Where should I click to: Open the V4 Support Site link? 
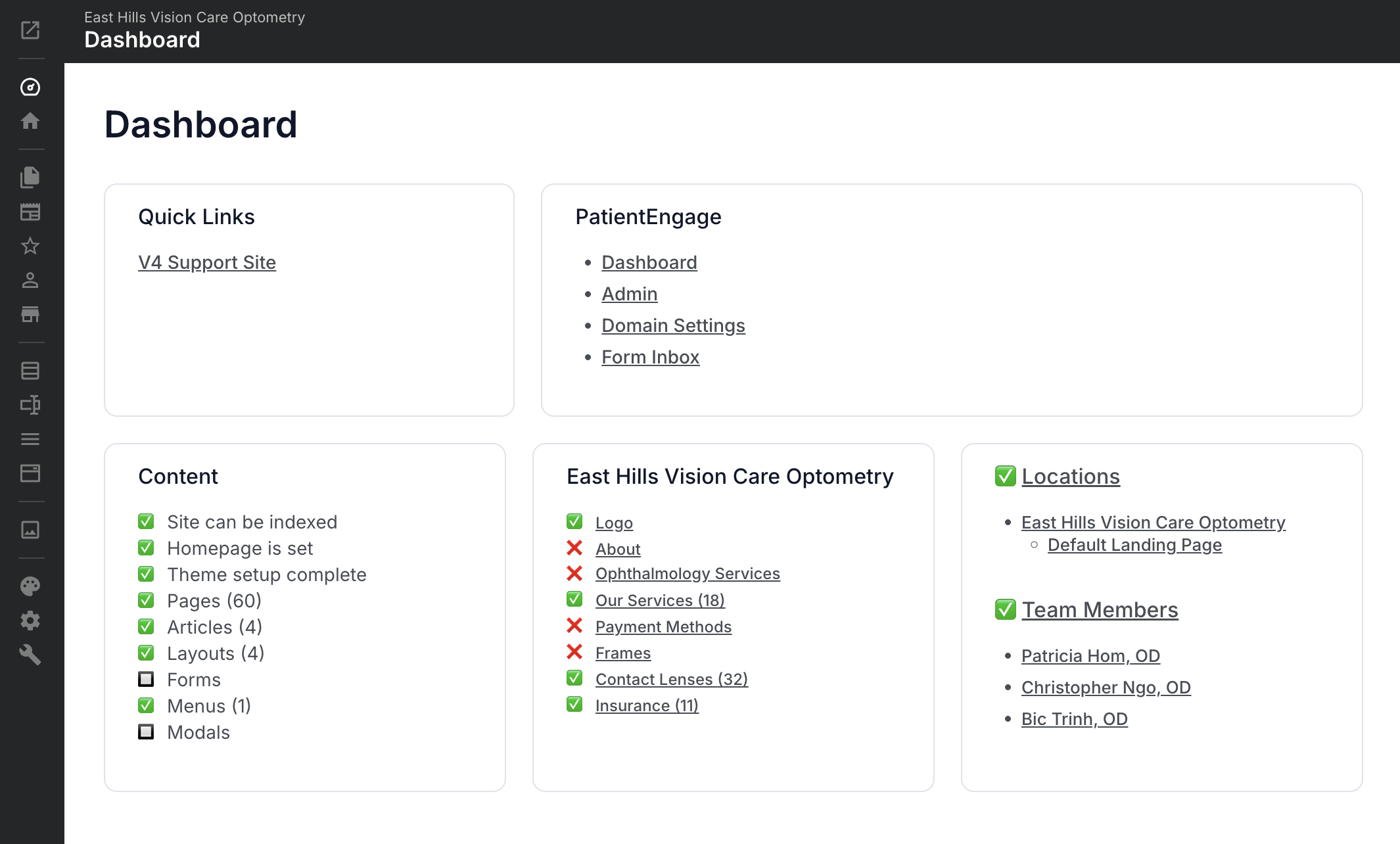click(207, 262)
